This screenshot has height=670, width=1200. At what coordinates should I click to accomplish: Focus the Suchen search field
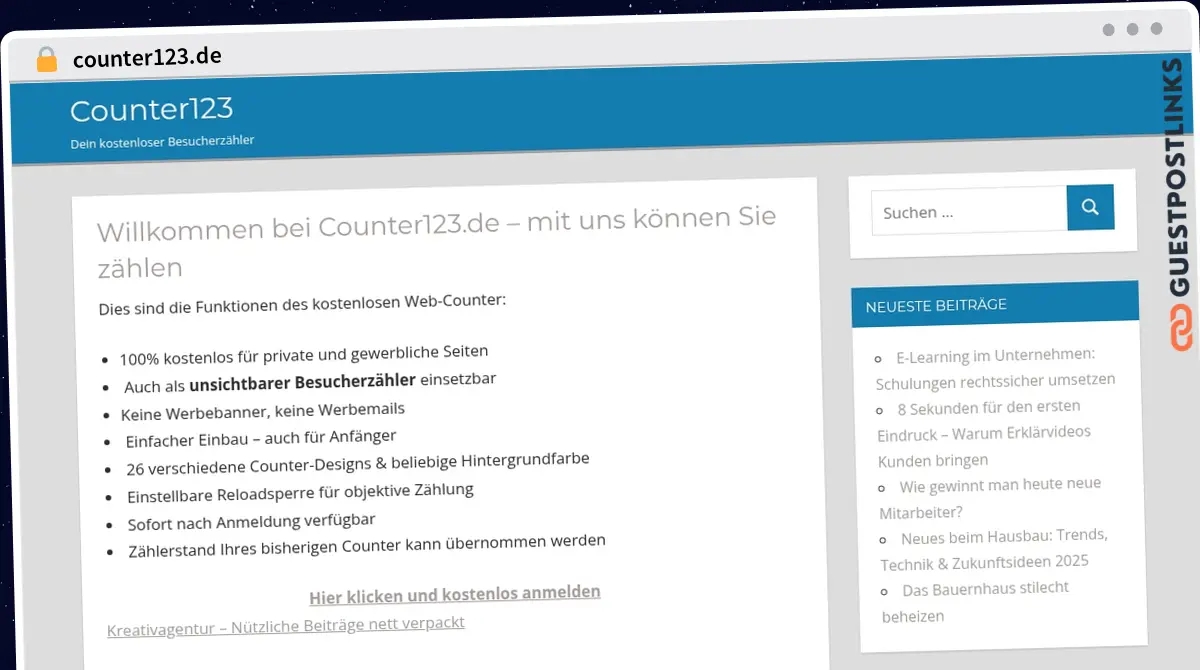(969, 211)
